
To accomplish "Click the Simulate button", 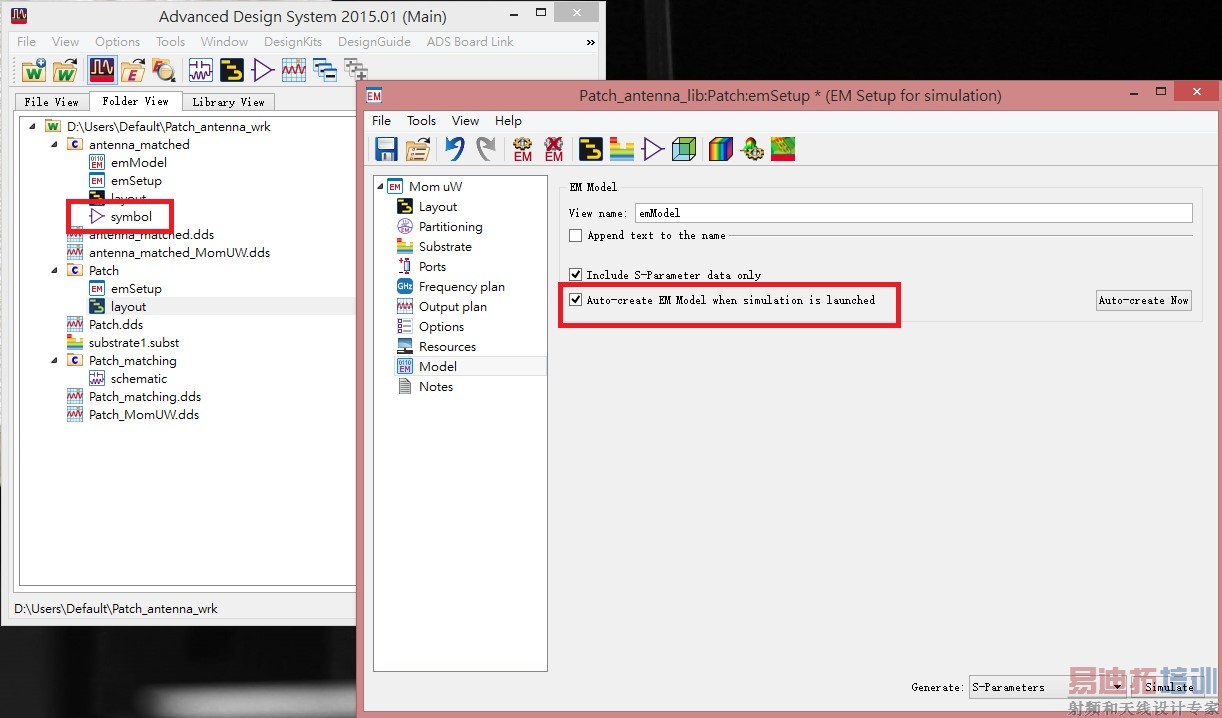I will [1169, 687].
